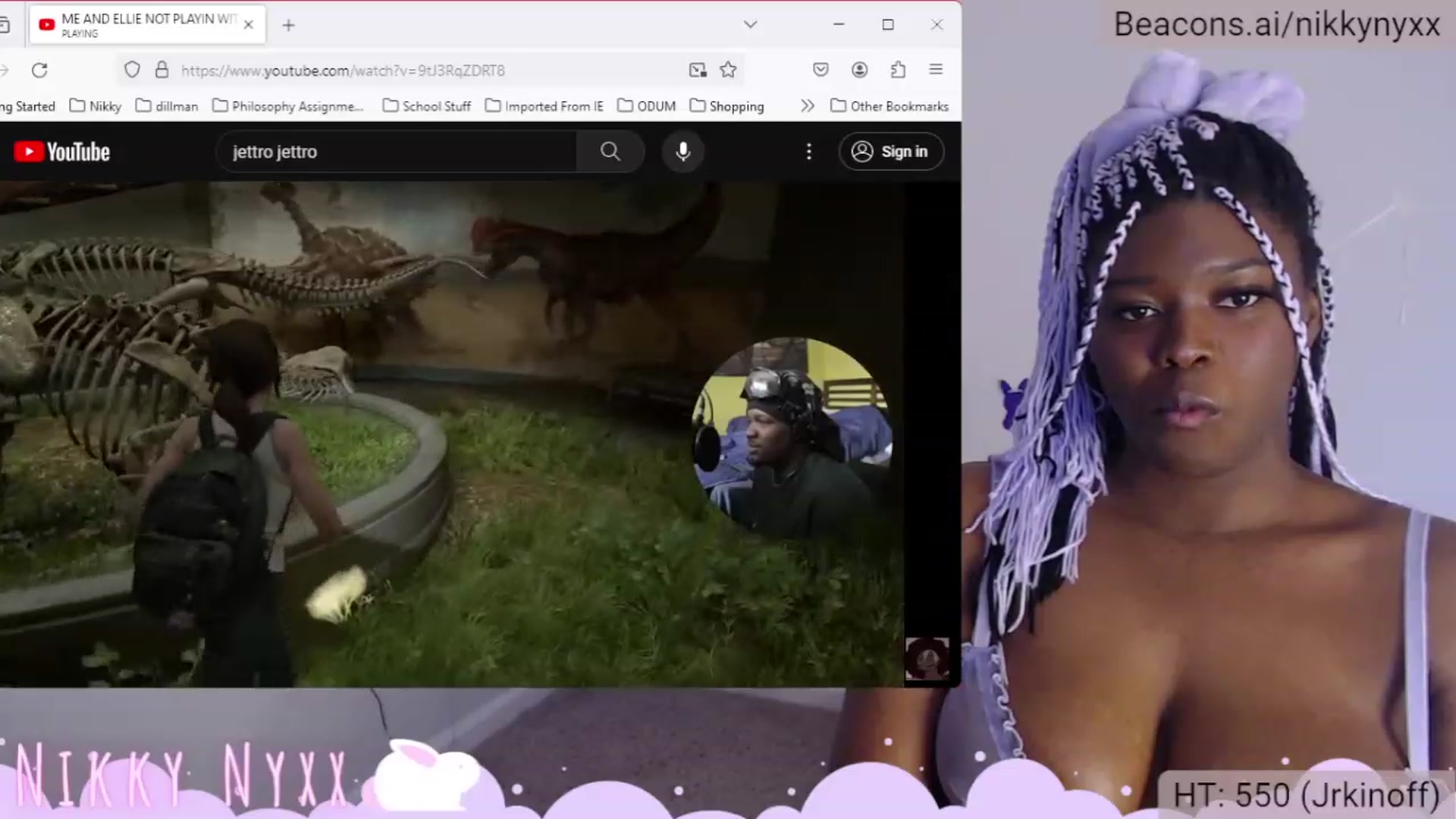Image resolution: width=1456 pixels, height=819 pixels.
Task: Open the Firefox hamburger application menu
Action: click(936, 70)
